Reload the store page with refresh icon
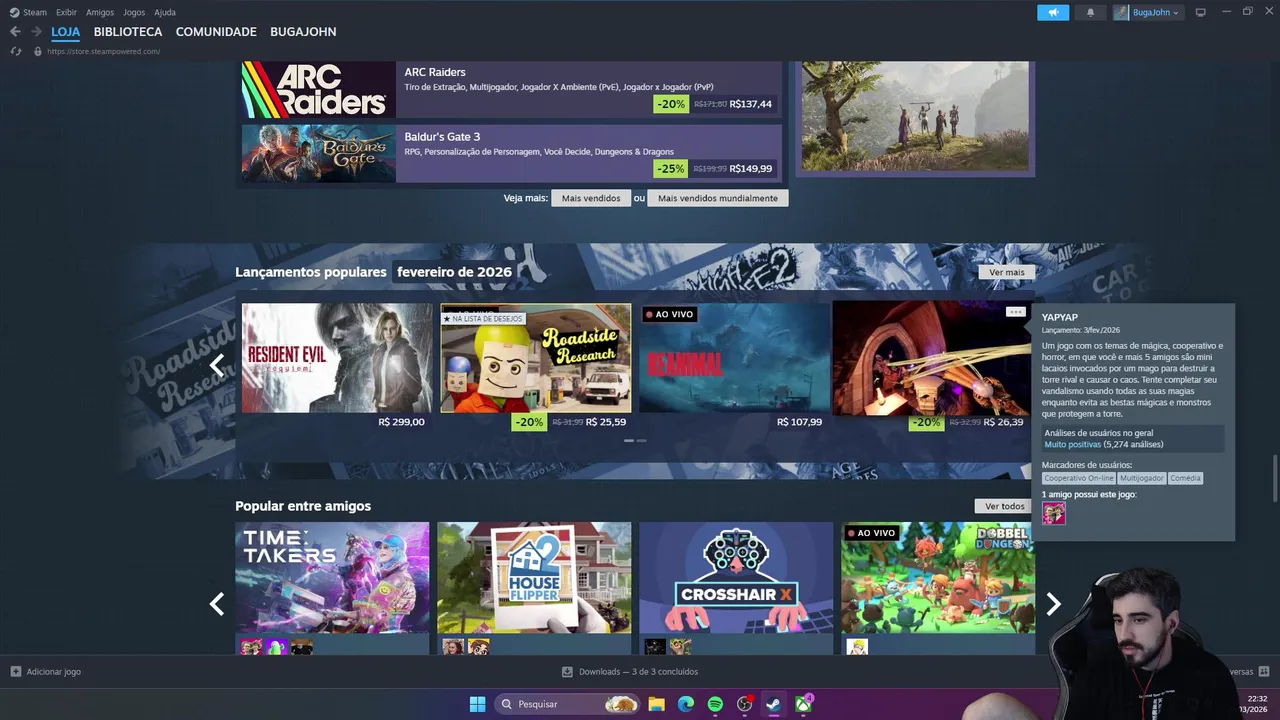Image resolution: width=1280 pixels, height=720 pixels. (x=15, y=51)
